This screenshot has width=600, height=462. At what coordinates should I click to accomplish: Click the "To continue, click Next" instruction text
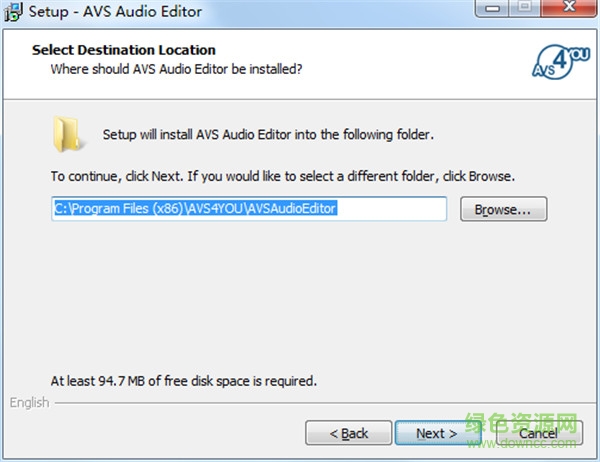283,176
